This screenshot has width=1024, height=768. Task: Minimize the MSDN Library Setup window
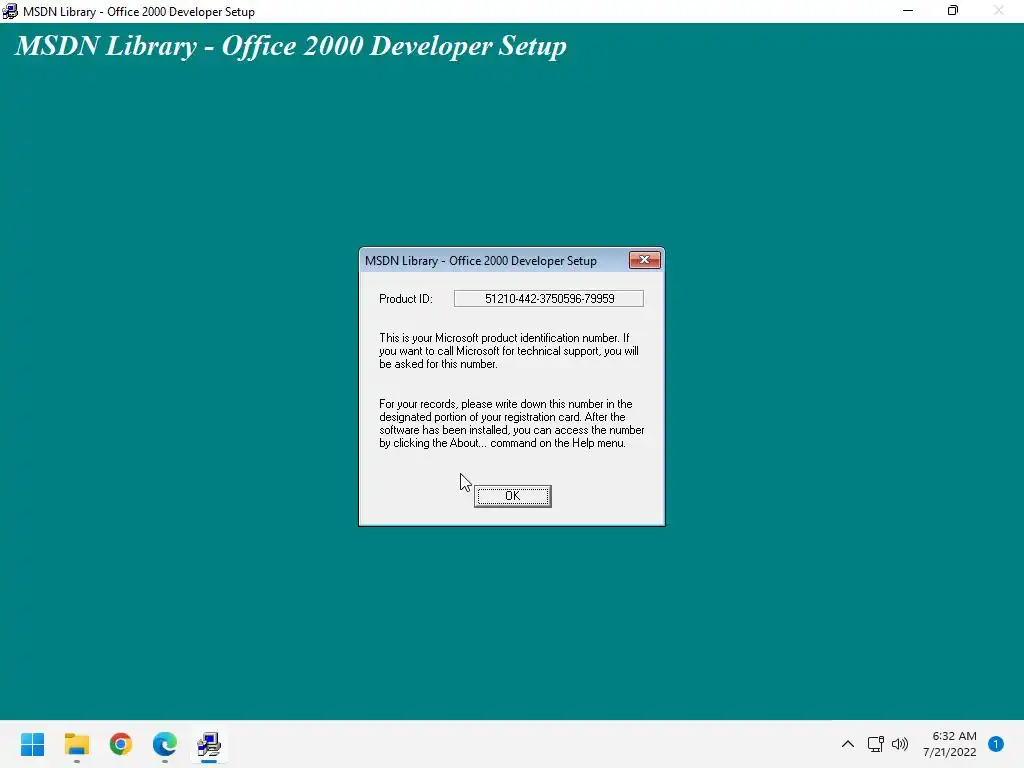pyautogui.click(x=908, y=10)
